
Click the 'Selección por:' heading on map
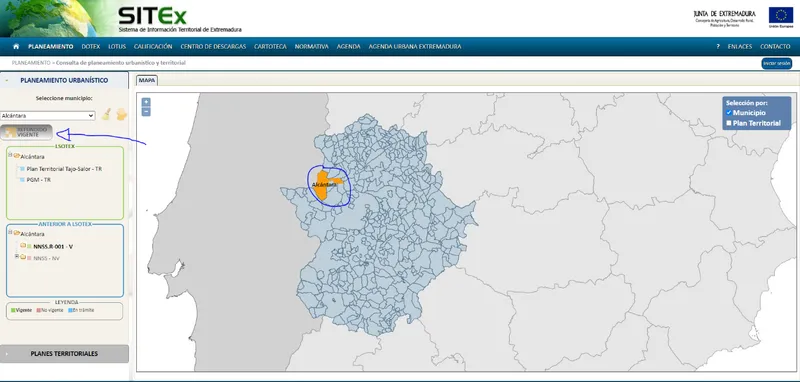(746, 103)
